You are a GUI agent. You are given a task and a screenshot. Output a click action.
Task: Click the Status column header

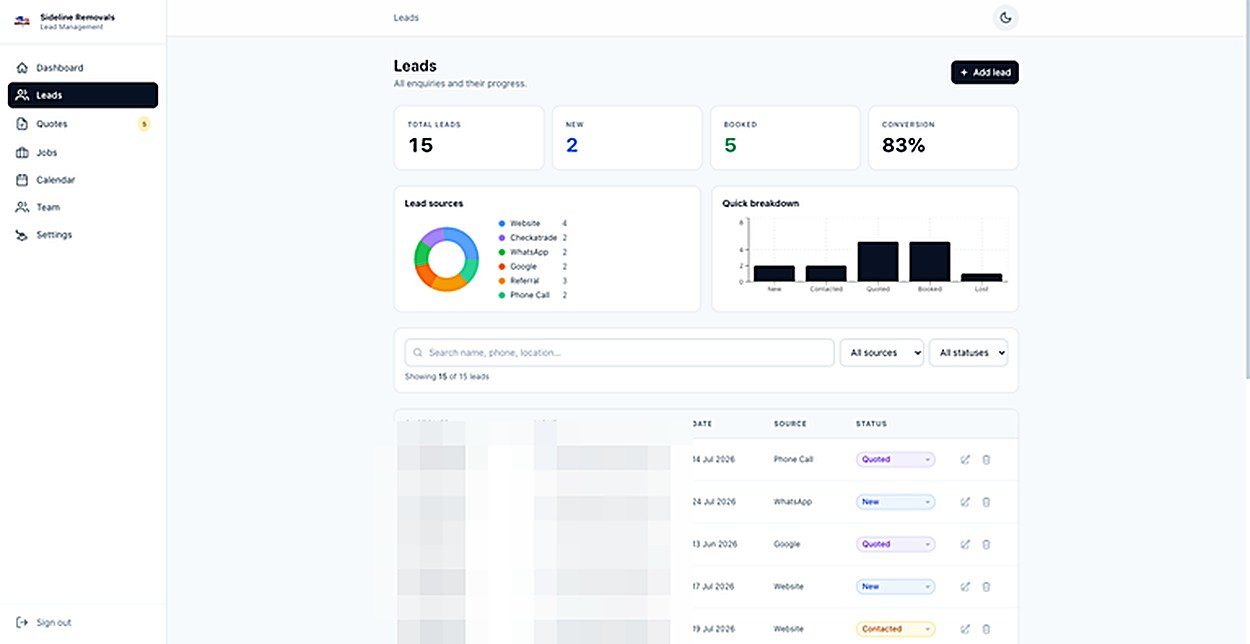(871, 424)
